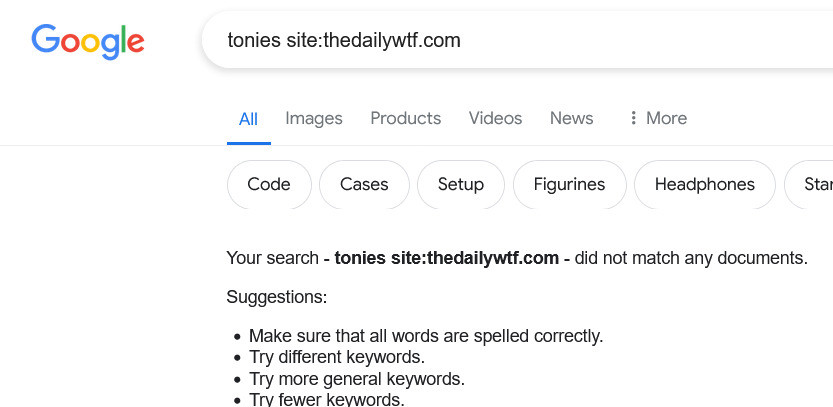Switch to the Images tab
The width and height of the screenshot is (833, 407).
click(x=314, y=118)
